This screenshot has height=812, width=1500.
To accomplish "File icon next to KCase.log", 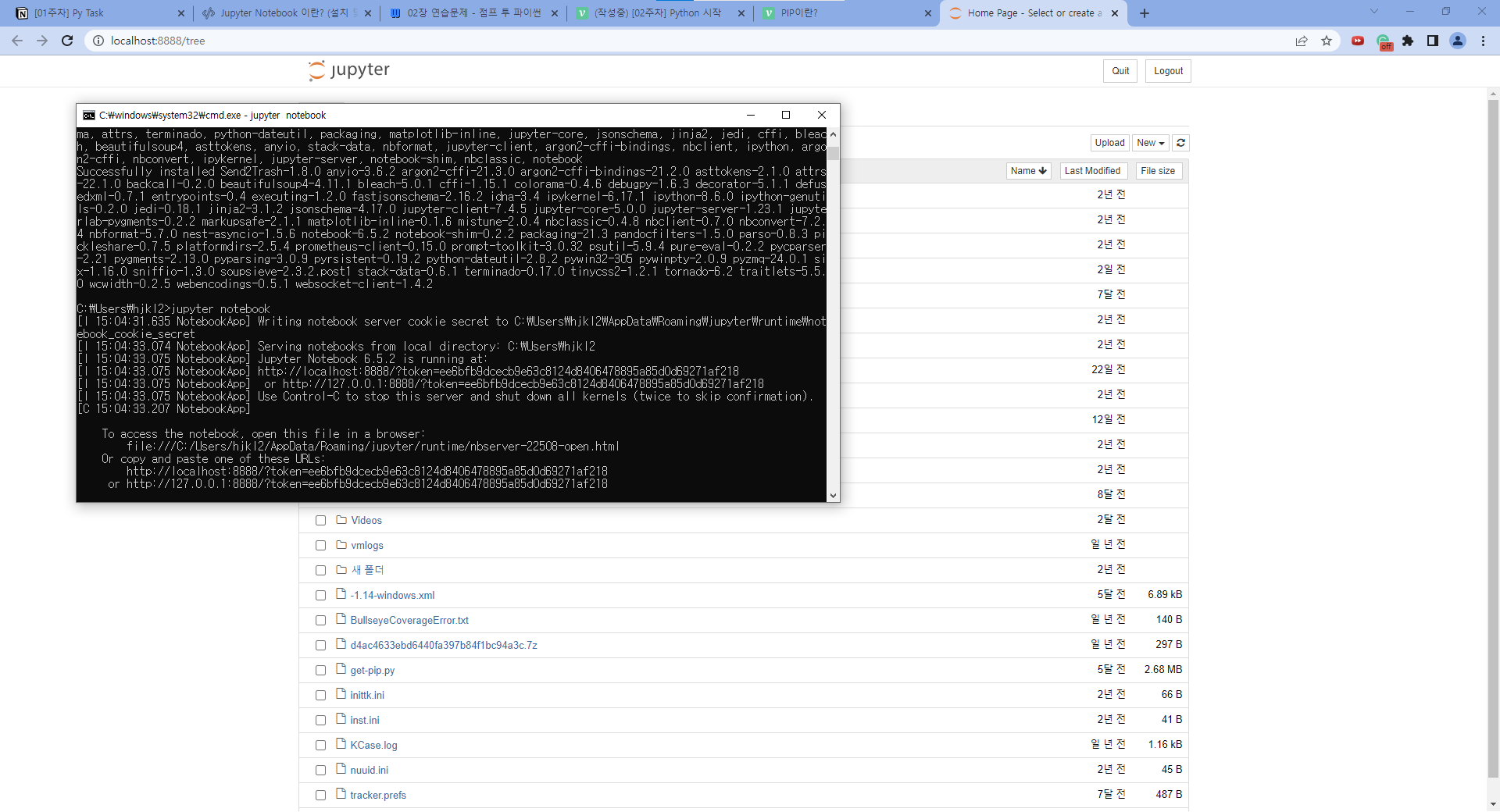I will 341,744.
